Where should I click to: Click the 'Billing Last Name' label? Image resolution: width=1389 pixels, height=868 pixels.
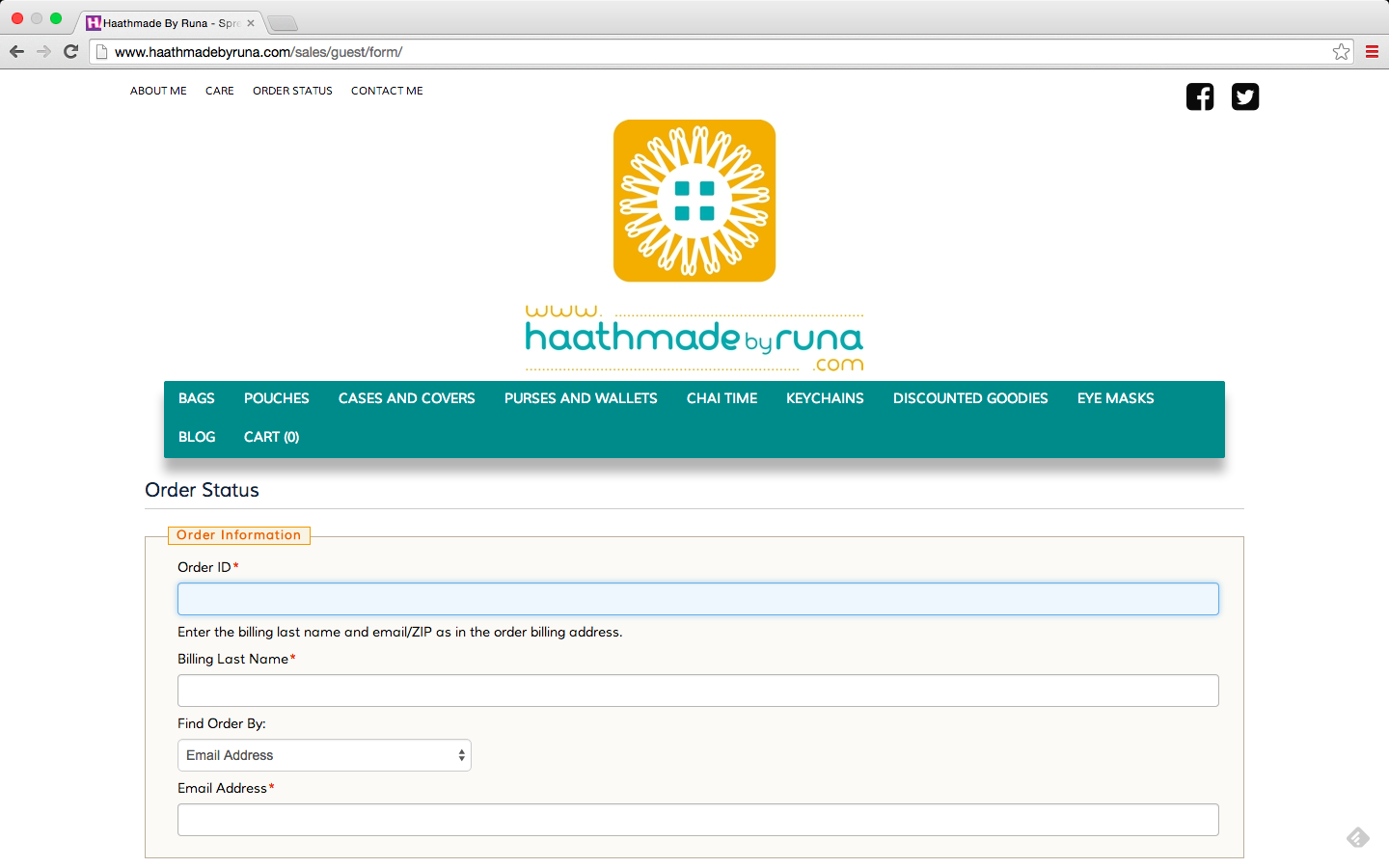pos(233,659)
